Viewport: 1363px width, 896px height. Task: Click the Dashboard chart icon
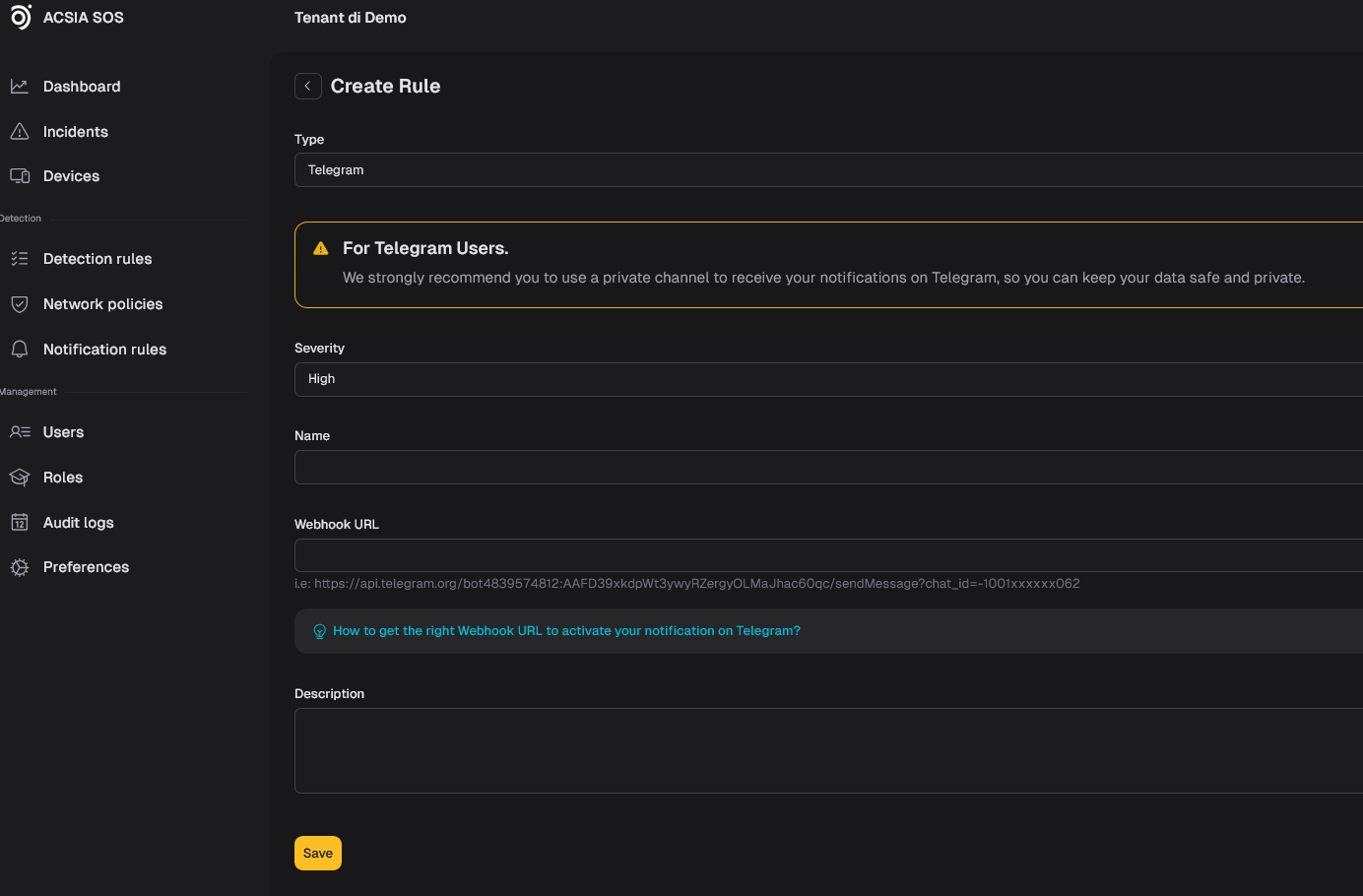coord(20,87)
